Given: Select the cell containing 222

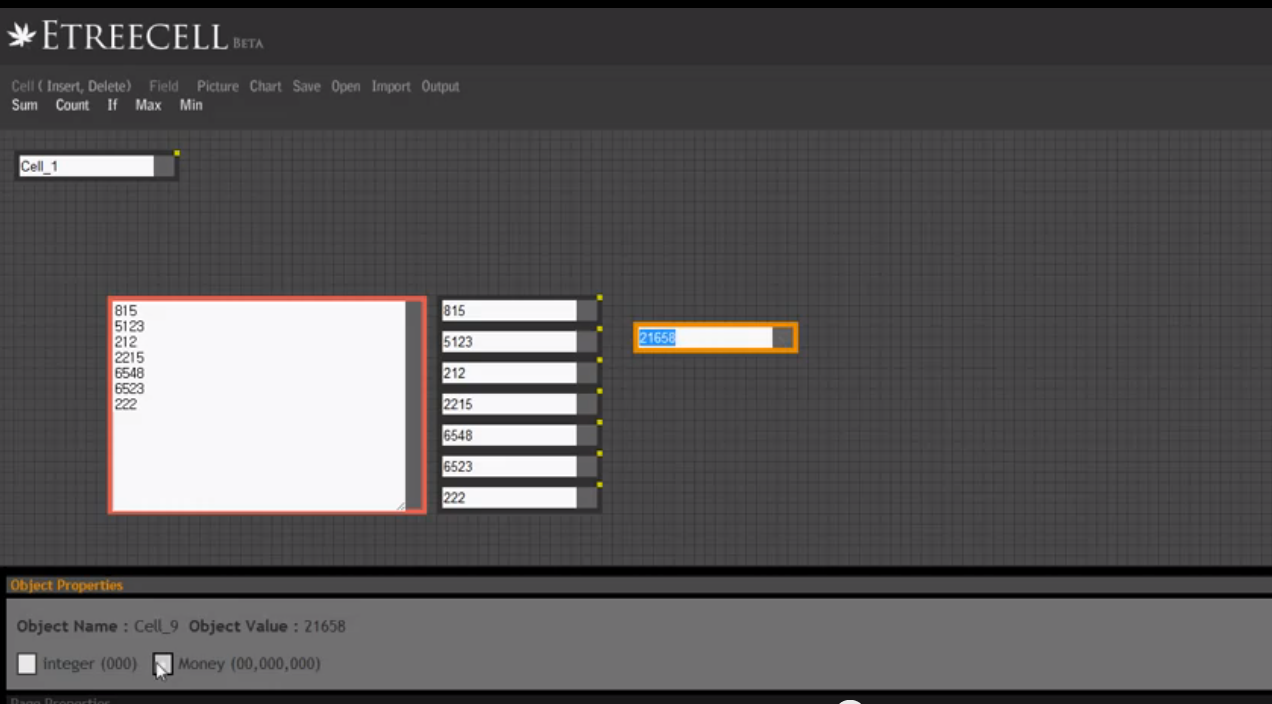Looking at the screenshot, I should tap(509, 497).
